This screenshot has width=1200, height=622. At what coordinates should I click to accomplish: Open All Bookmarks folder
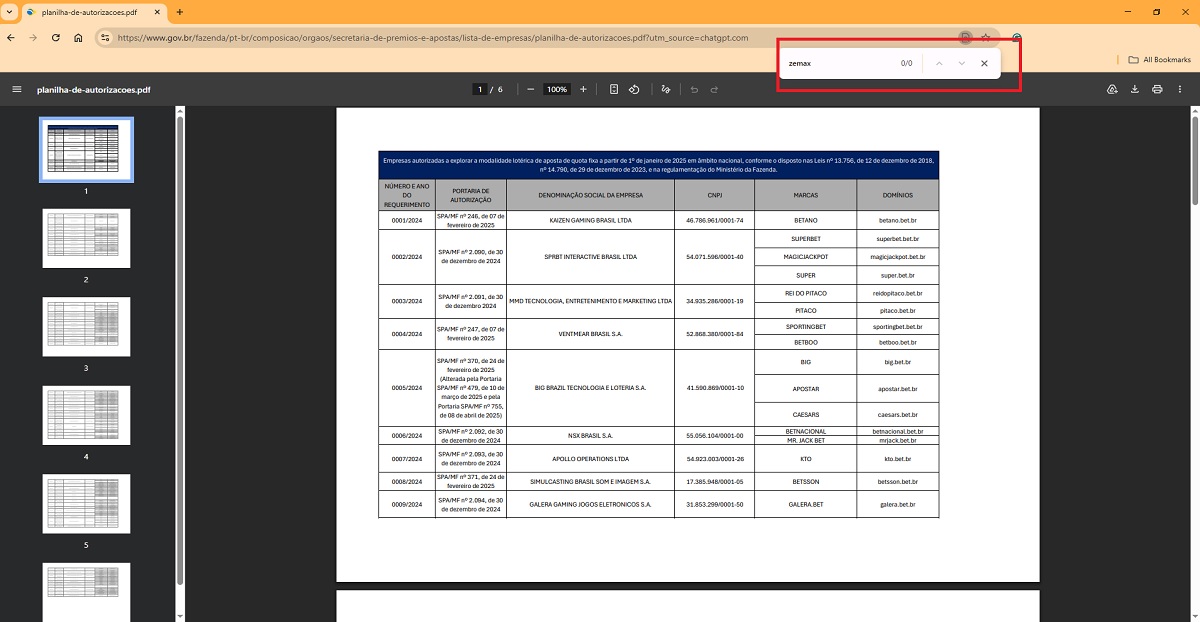[1159, 60]
